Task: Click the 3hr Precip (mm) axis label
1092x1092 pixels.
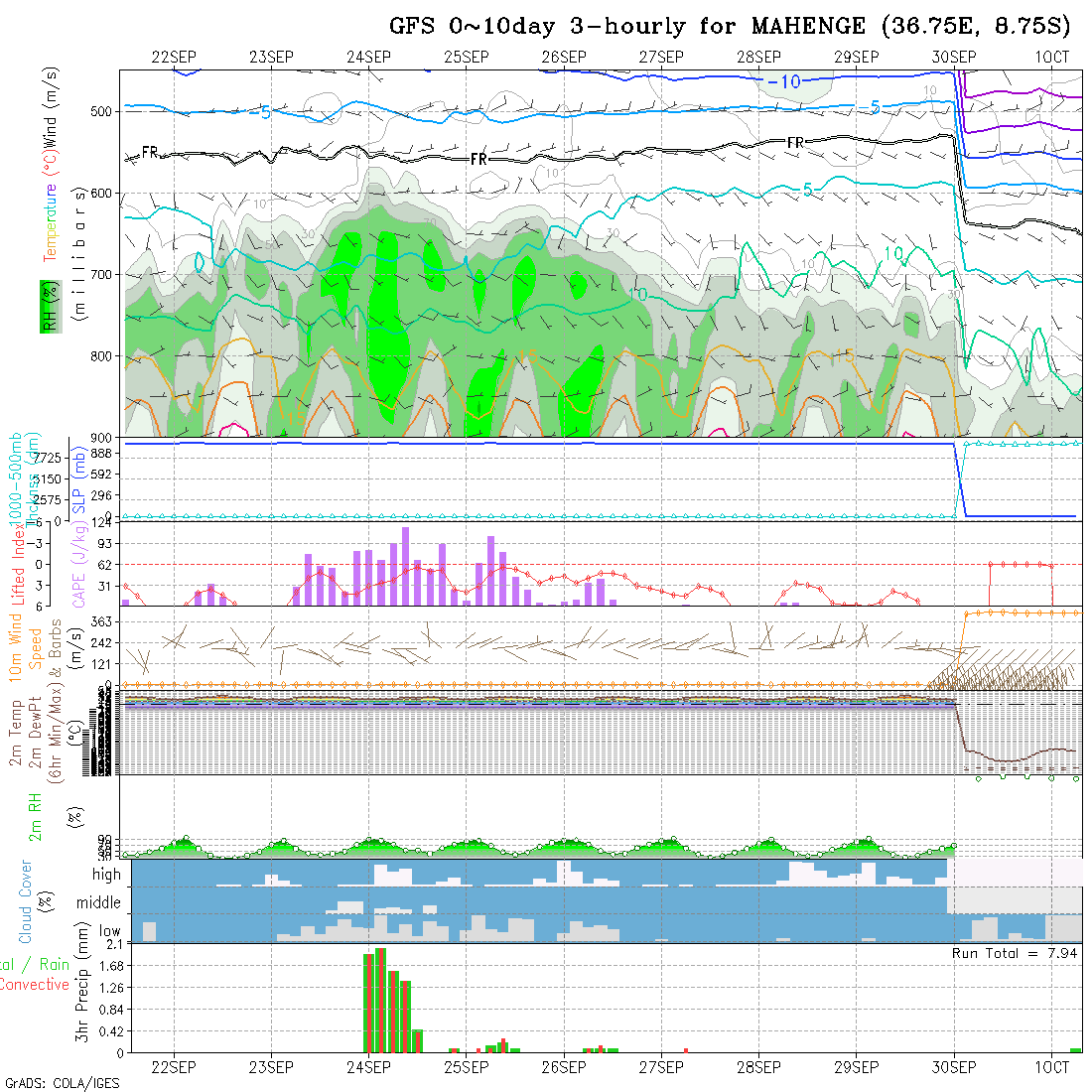Action: (x=84, y=996)
